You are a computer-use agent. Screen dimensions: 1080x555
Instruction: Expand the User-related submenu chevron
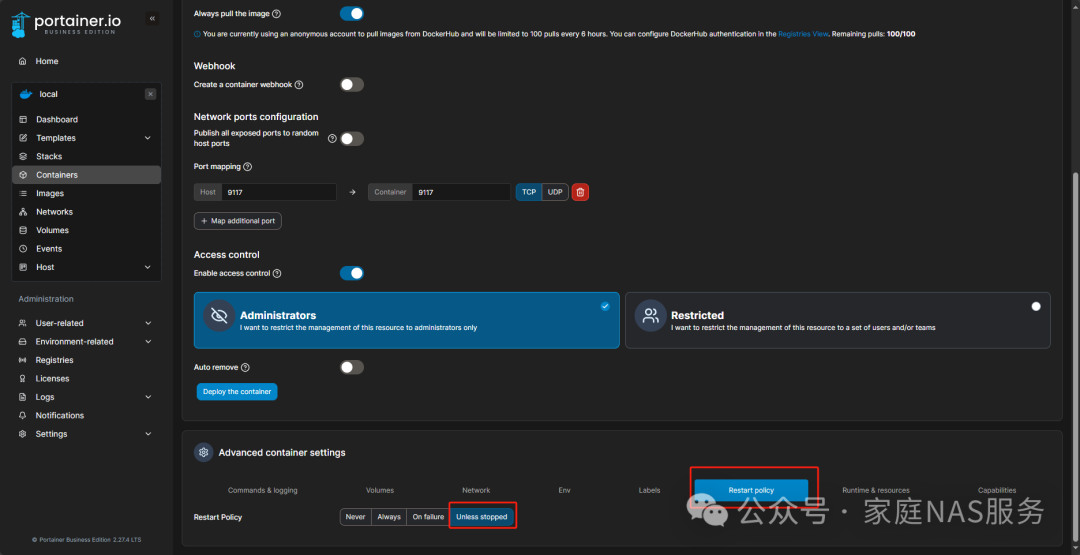pos(148,323)
